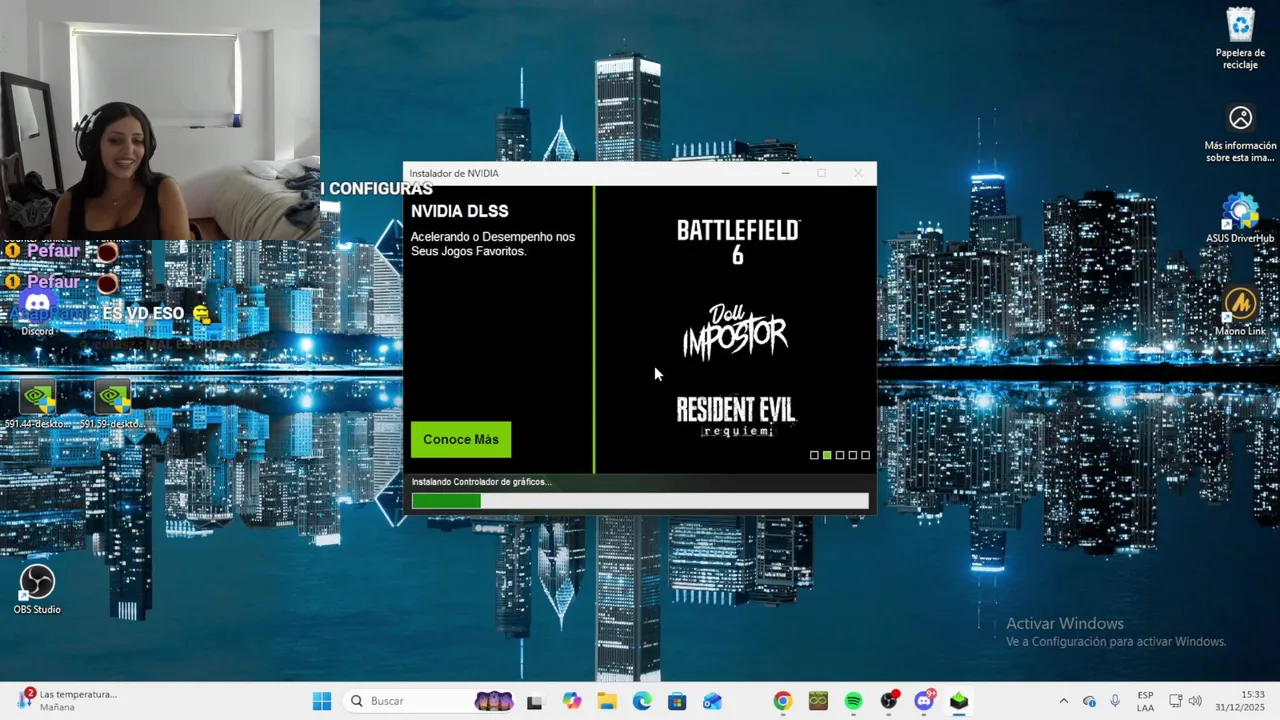Open Google Chrome from the taskbar

(783, 701)
